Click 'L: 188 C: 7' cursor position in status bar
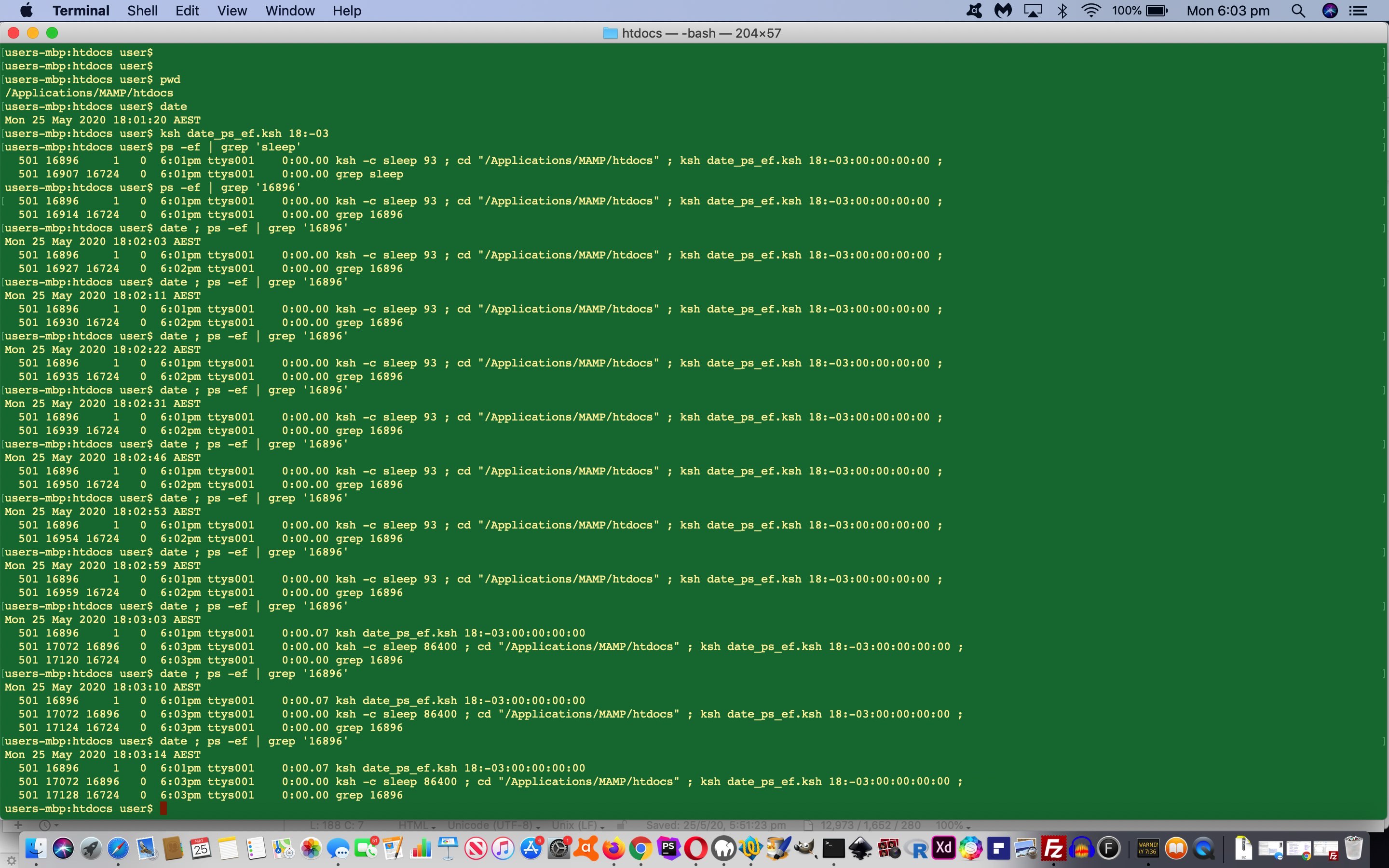Viewport: 1389px width, 868px height. [x=336, y=825]
